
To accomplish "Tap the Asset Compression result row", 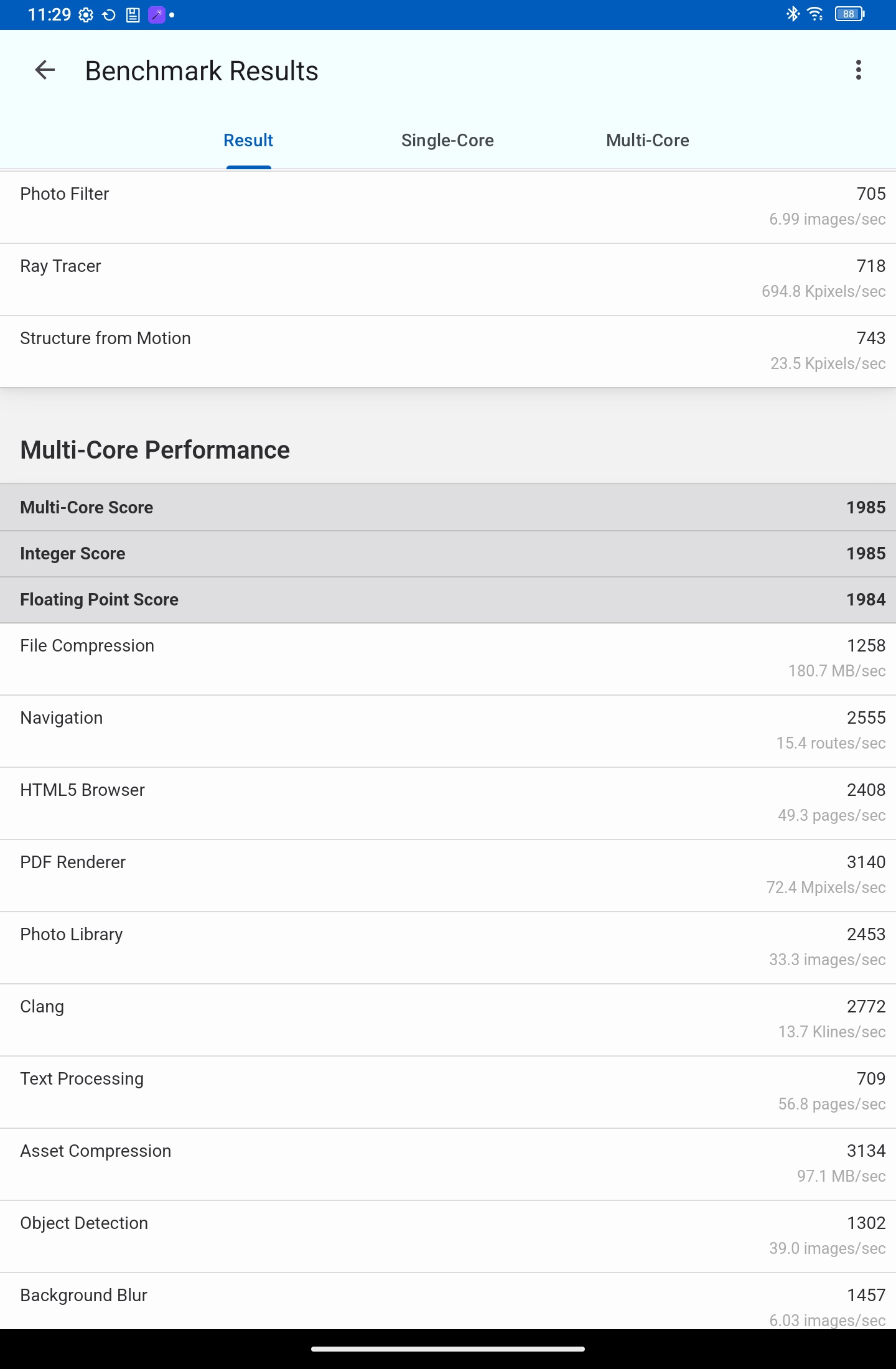I will click(448, 1164).
